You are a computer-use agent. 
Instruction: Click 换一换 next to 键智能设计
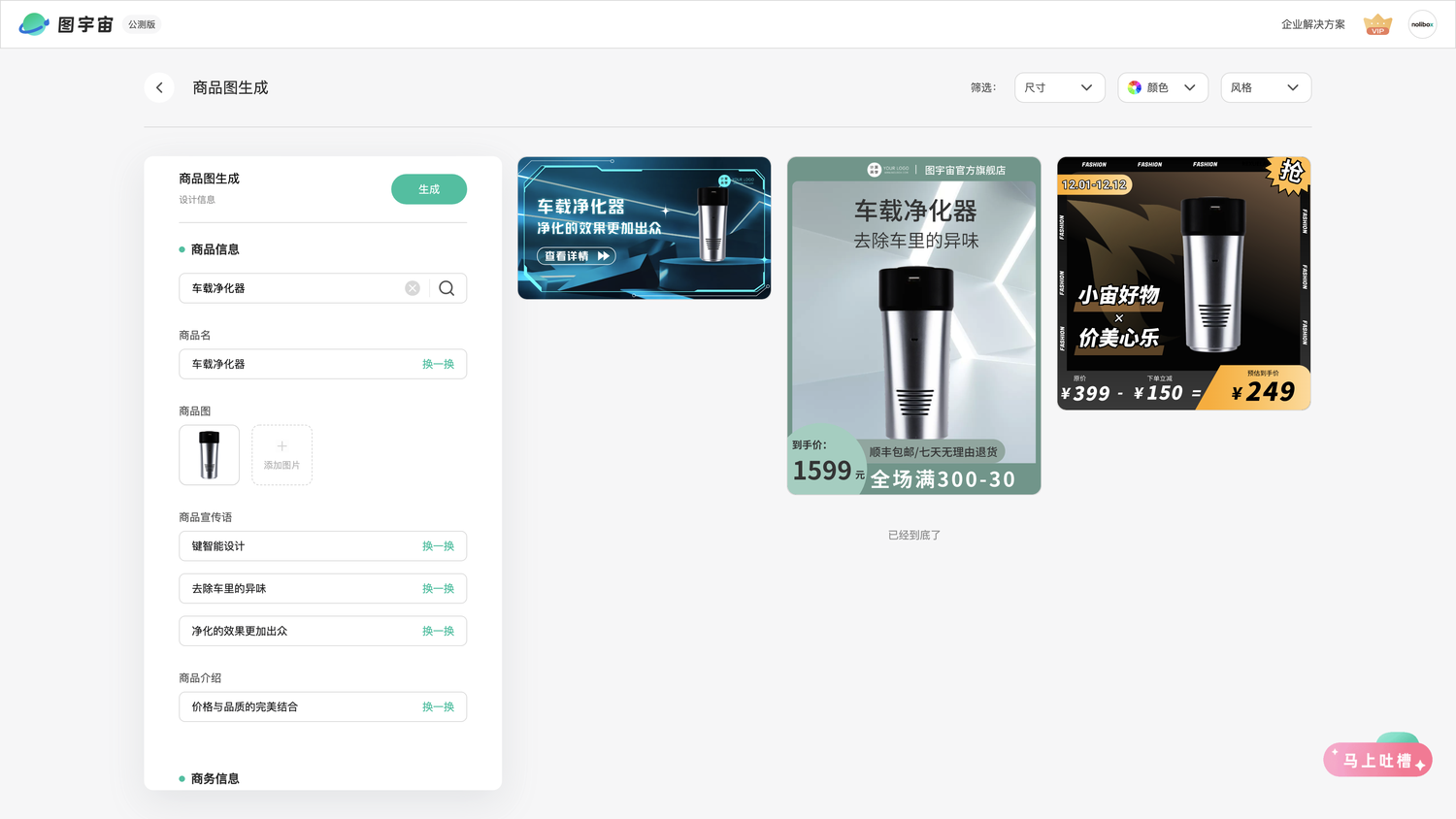(x=438, y=546)
